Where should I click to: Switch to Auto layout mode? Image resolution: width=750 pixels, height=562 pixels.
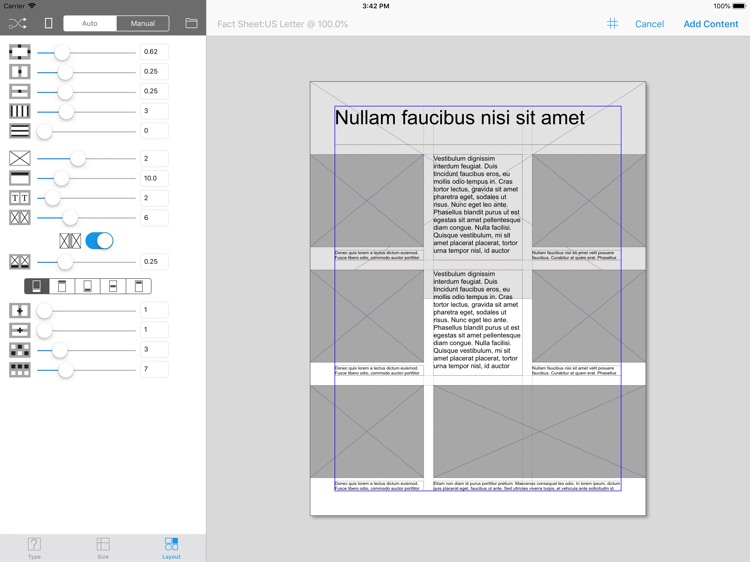pos(90,23)
